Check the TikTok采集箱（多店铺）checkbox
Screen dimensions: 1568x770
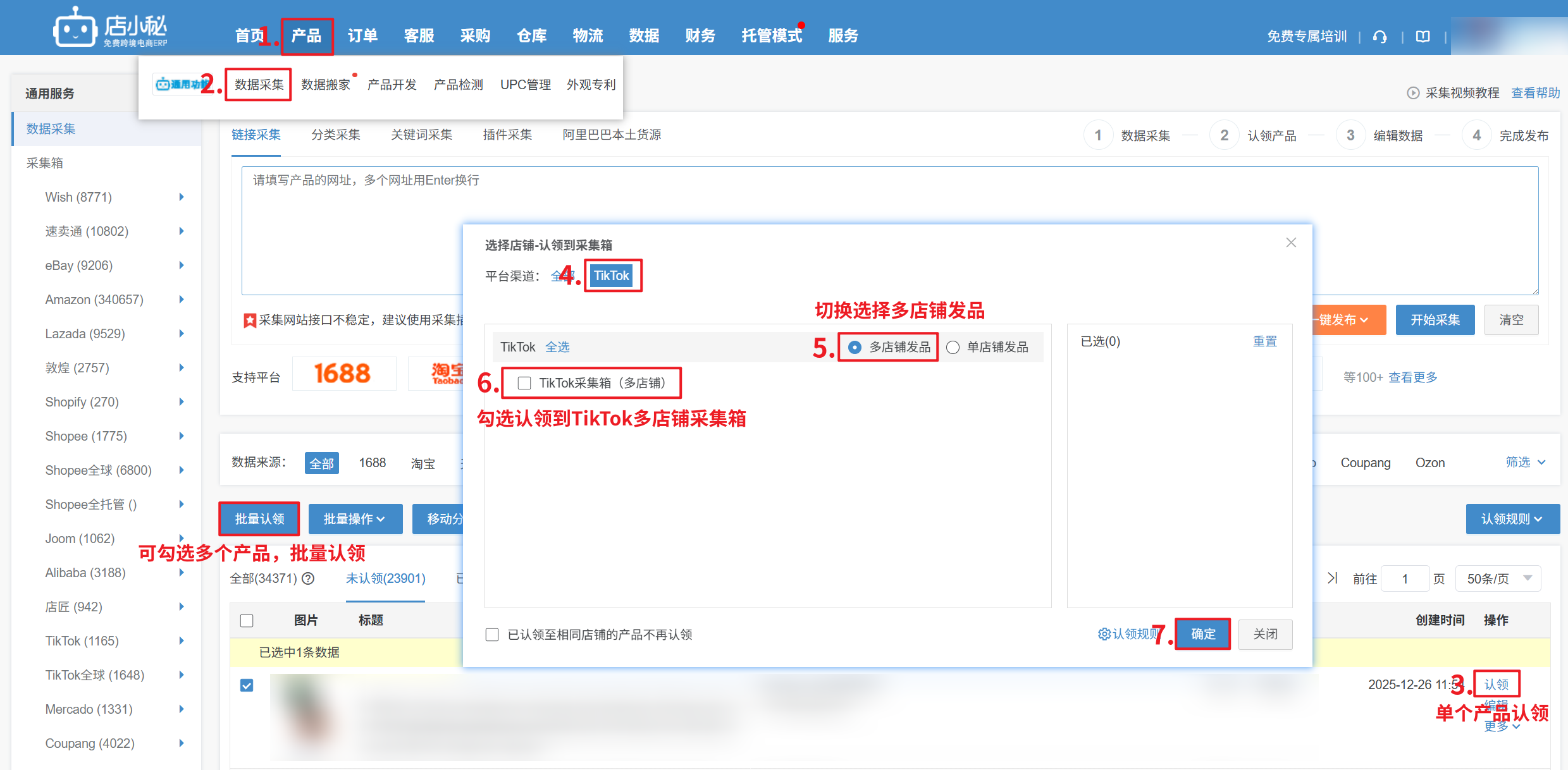pyautogui.click(x=524, y=383)
